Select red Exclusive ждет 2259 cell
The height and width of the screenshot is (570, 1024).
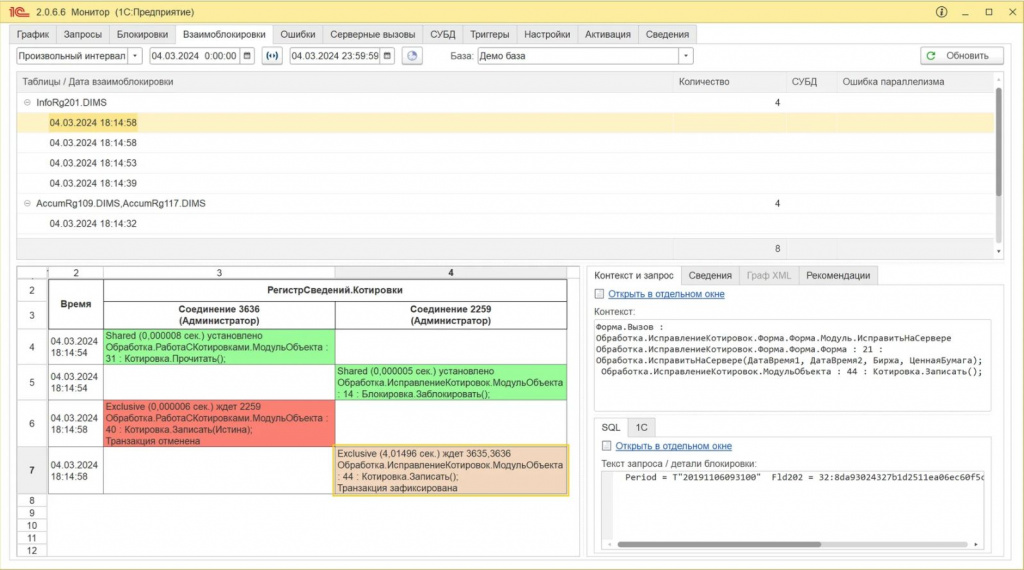click(219, 424)
